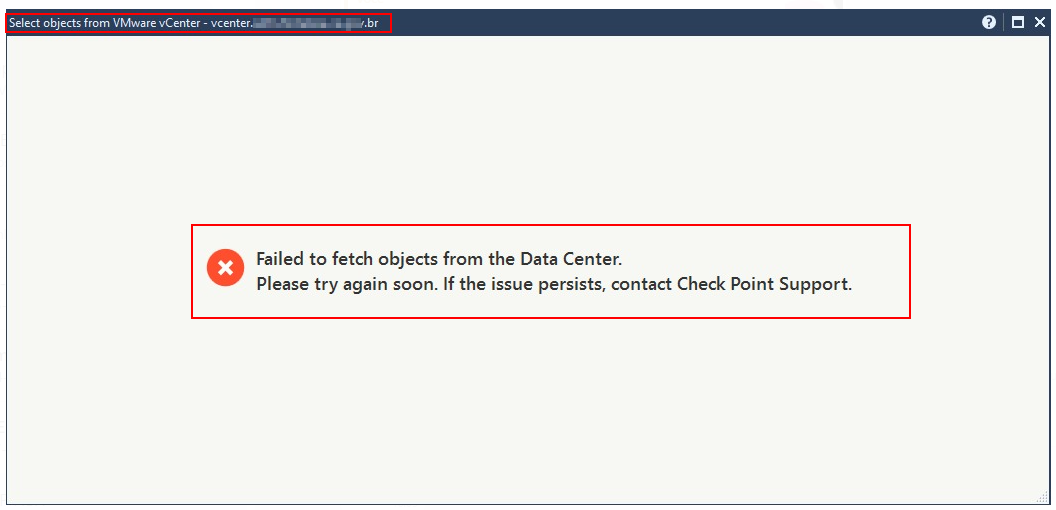Screen dimensions: 1056x510
Task: Open help with the question mark icon
Action: click(x=989, y=22)
